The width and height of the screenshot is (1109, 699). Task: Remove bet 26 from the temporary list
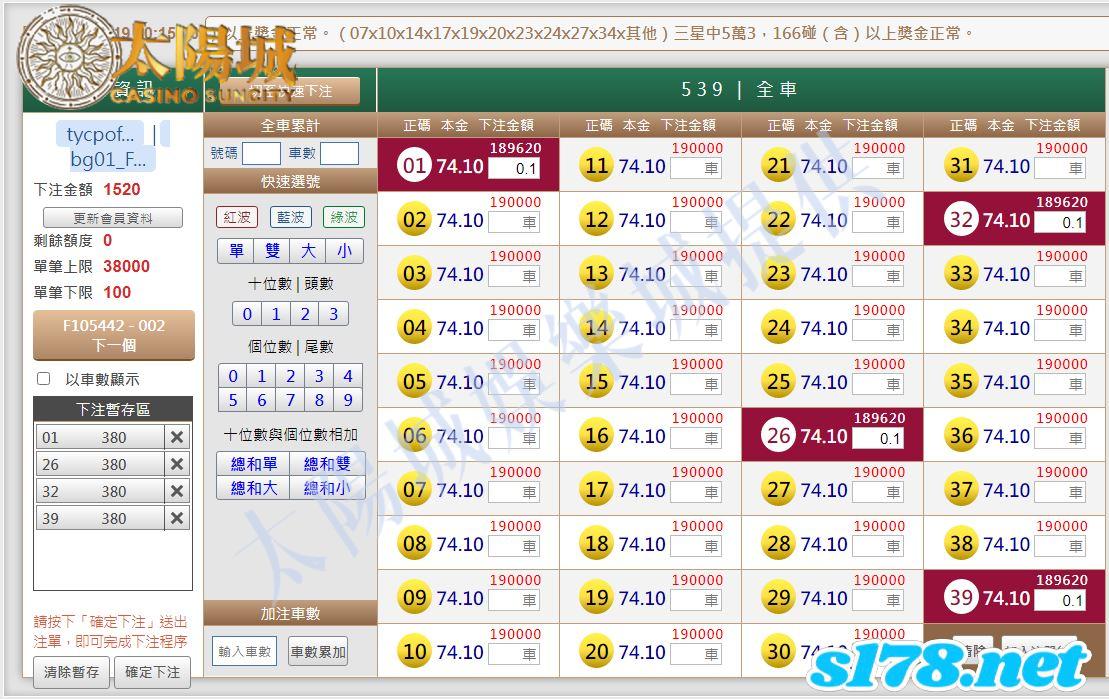[177, 464]
